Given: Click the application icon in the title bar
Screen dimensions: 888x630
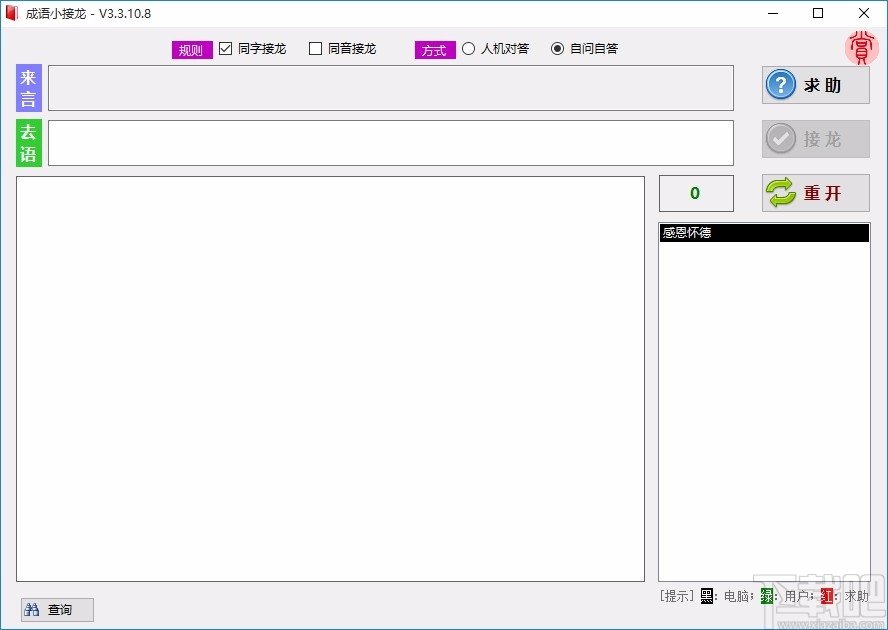Looking at the screenshot, I should click(x=13, y=13).
